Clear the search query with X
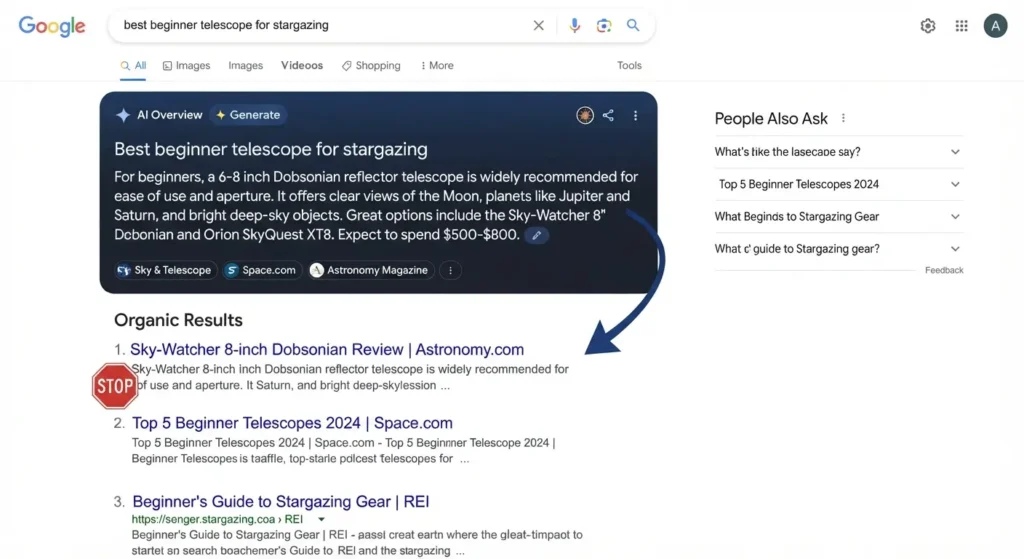The image size is (1024, 559). (538, 25)
